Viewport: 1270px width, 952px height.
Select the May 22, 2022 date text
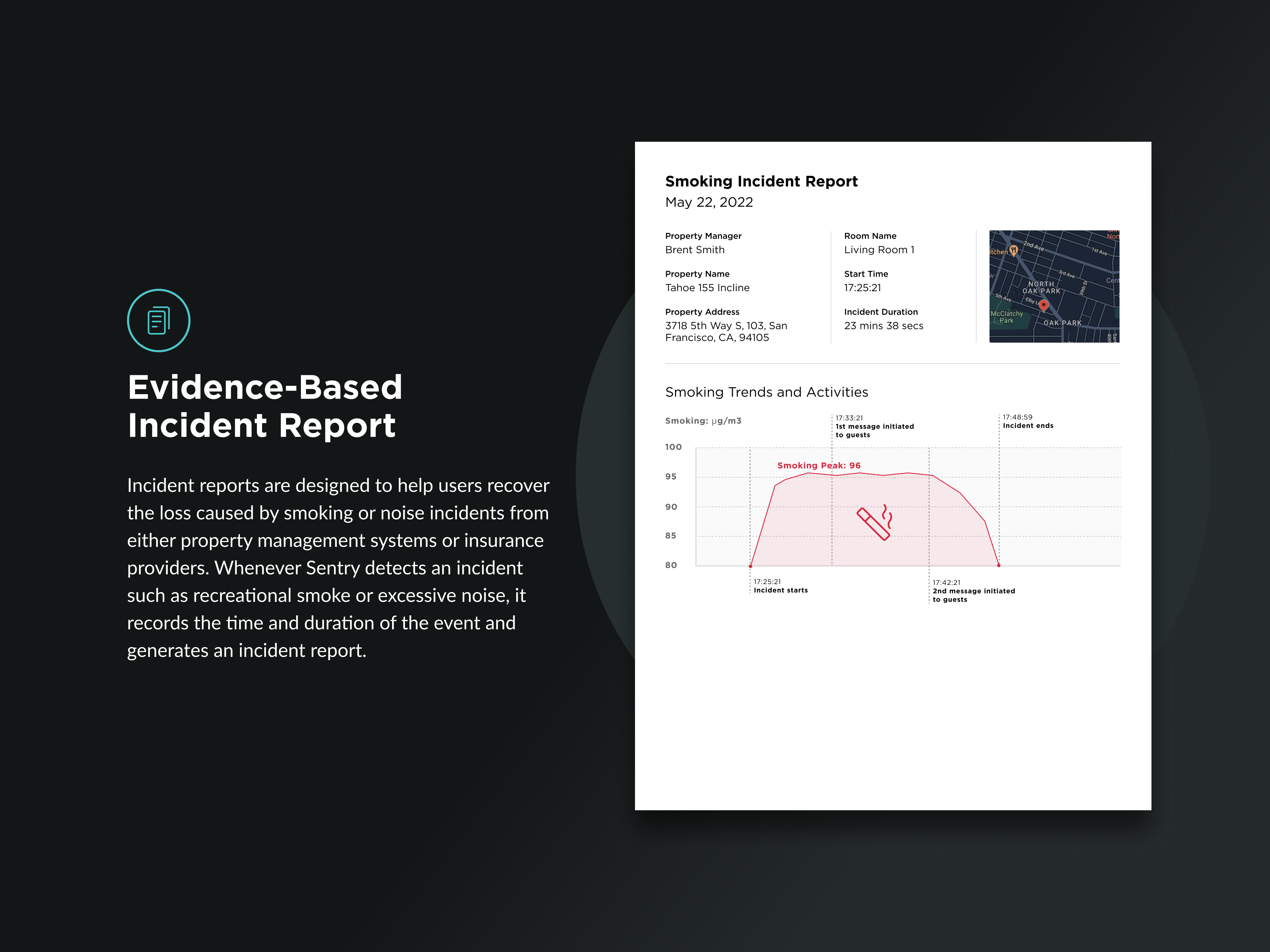point(709,202)
